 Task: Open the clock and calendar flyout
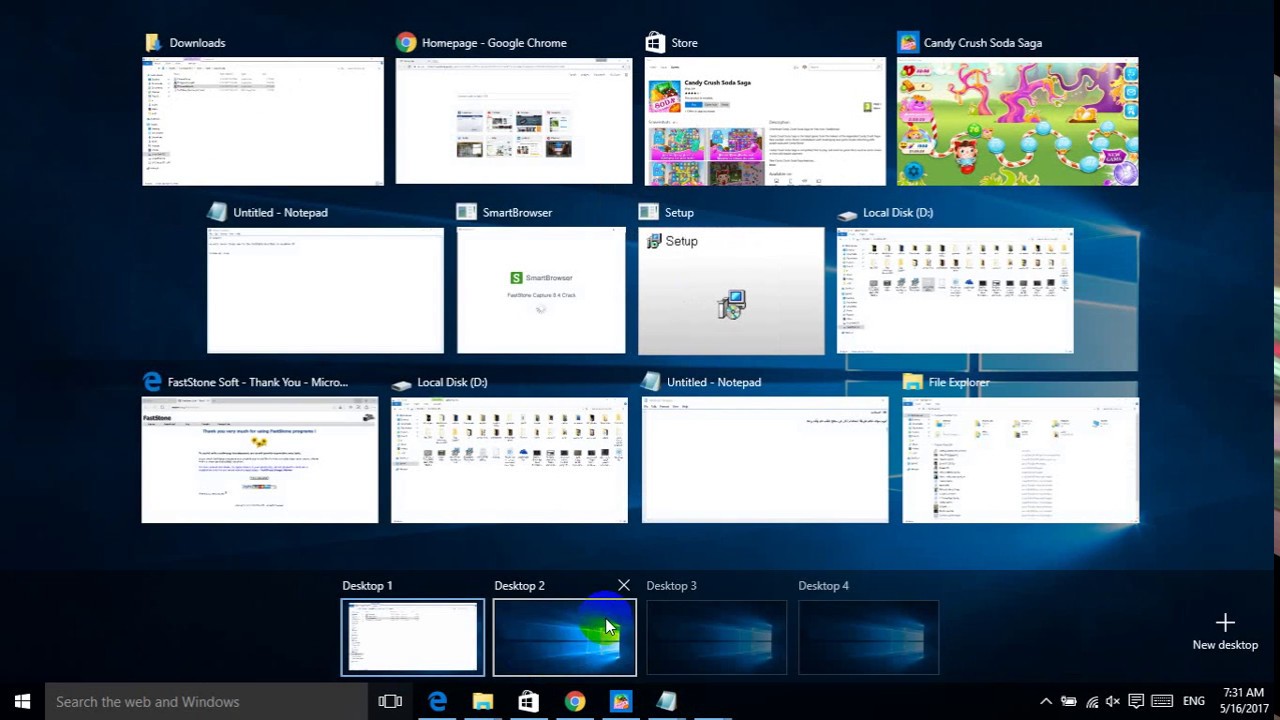point(1243,701)
